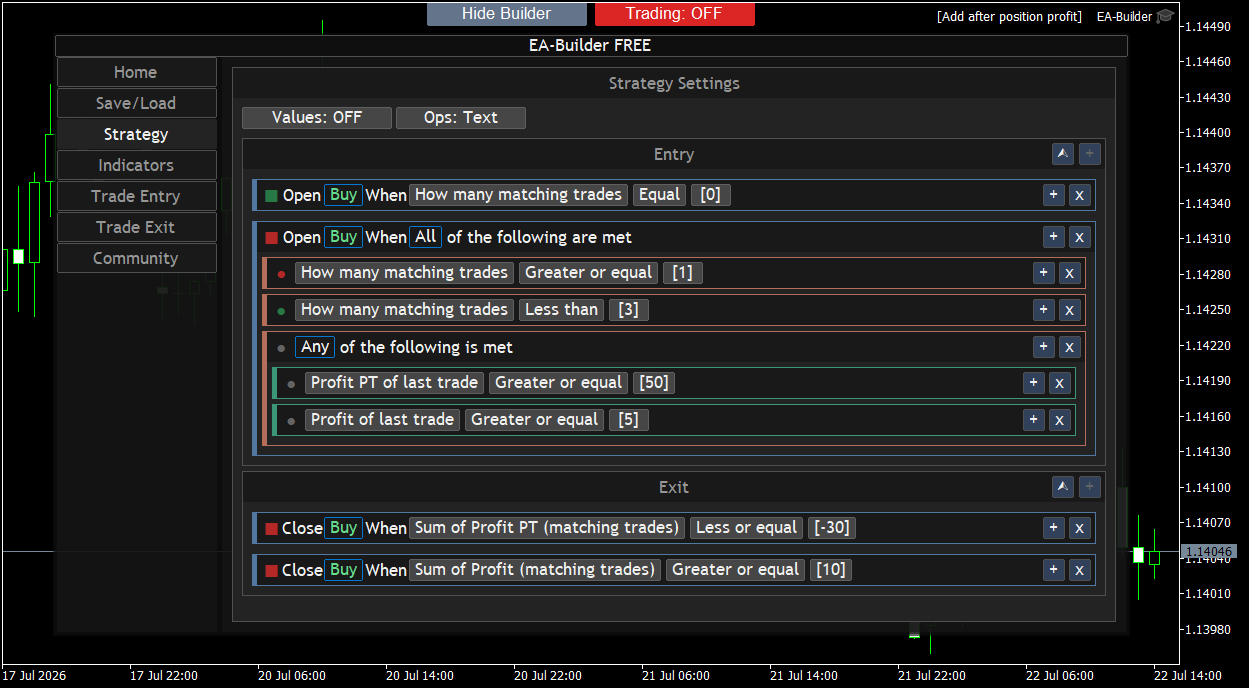
Task: Switch the 'Ops: Text' display mode
Action: 460,118
